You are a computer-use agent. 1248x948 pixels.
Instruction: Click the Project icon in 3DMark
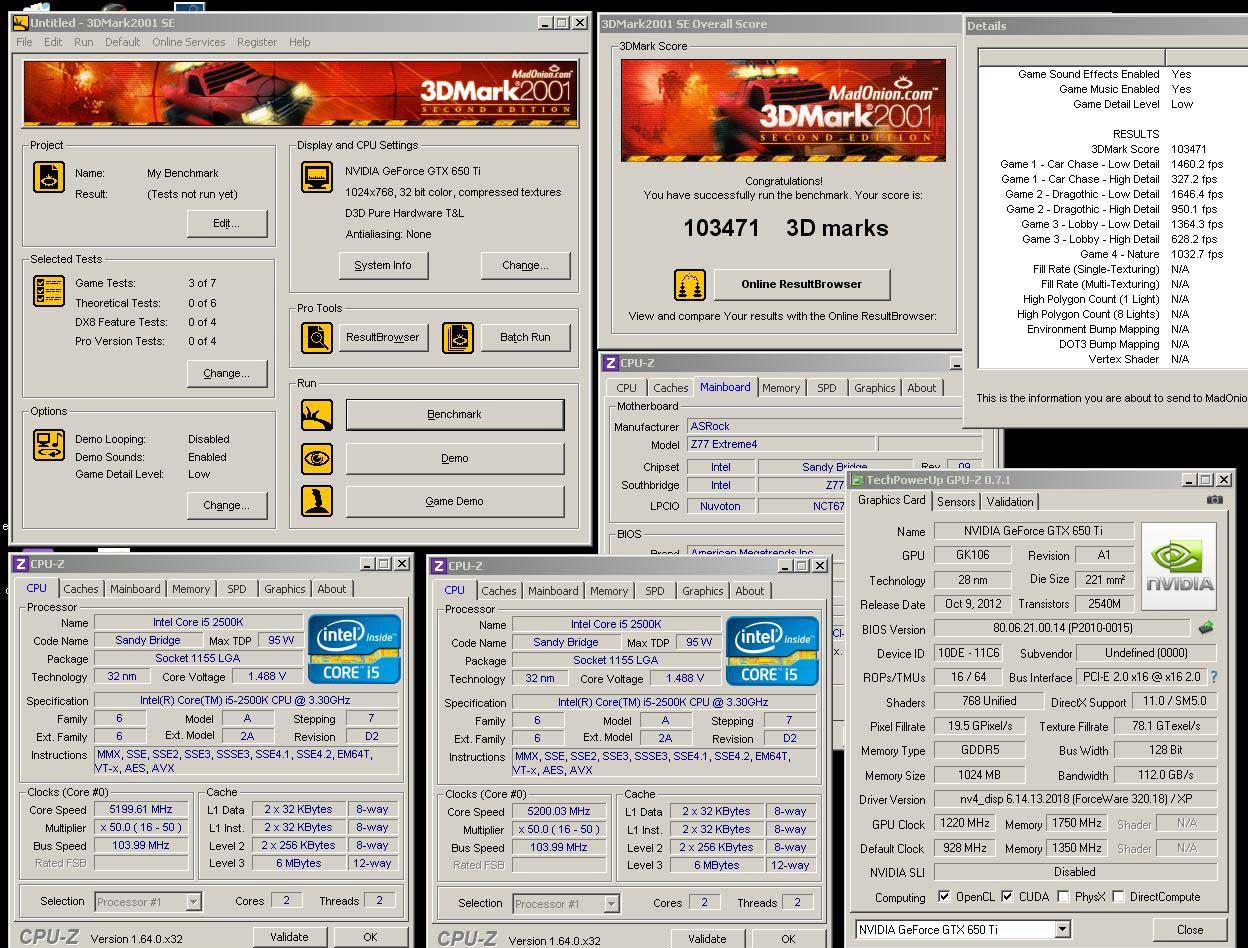pos(49,177)
